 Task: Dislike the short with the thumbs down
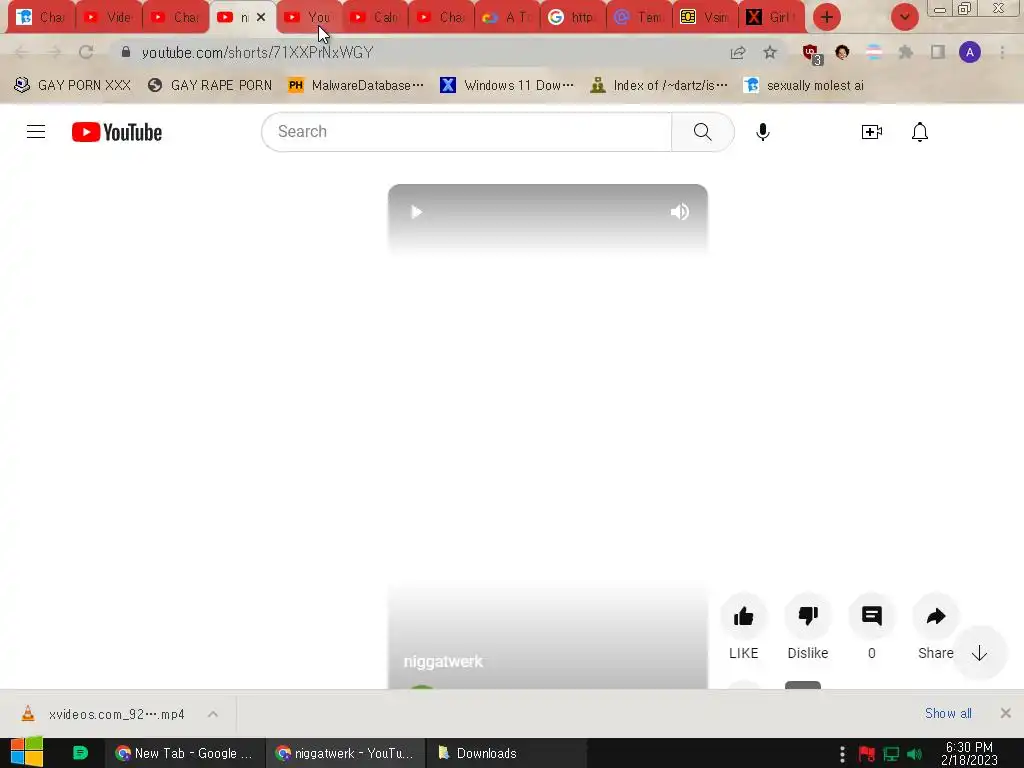pos(808,616)
